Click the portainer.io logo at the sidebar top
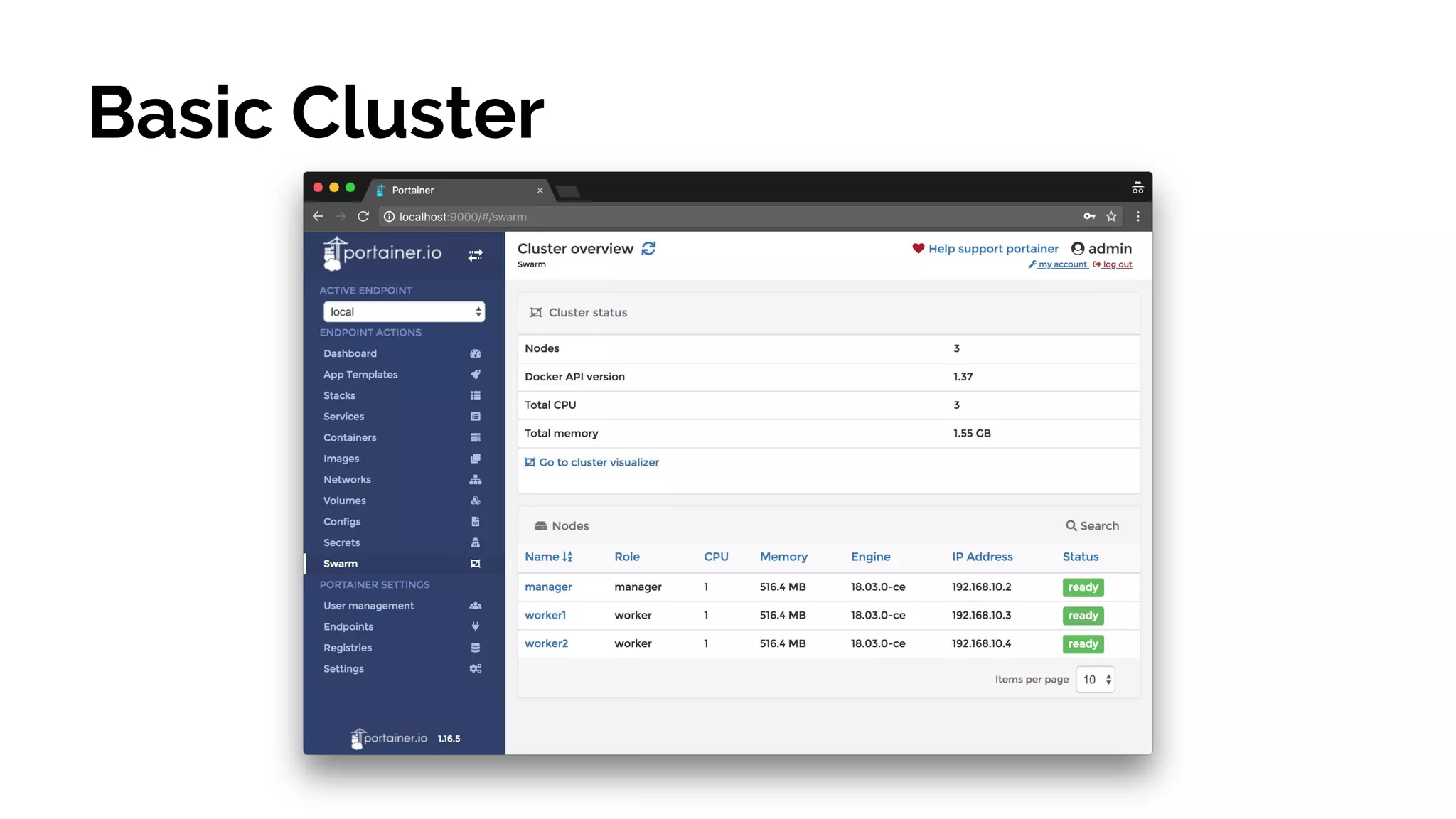The image size is (1456, 819). point(382,254)
